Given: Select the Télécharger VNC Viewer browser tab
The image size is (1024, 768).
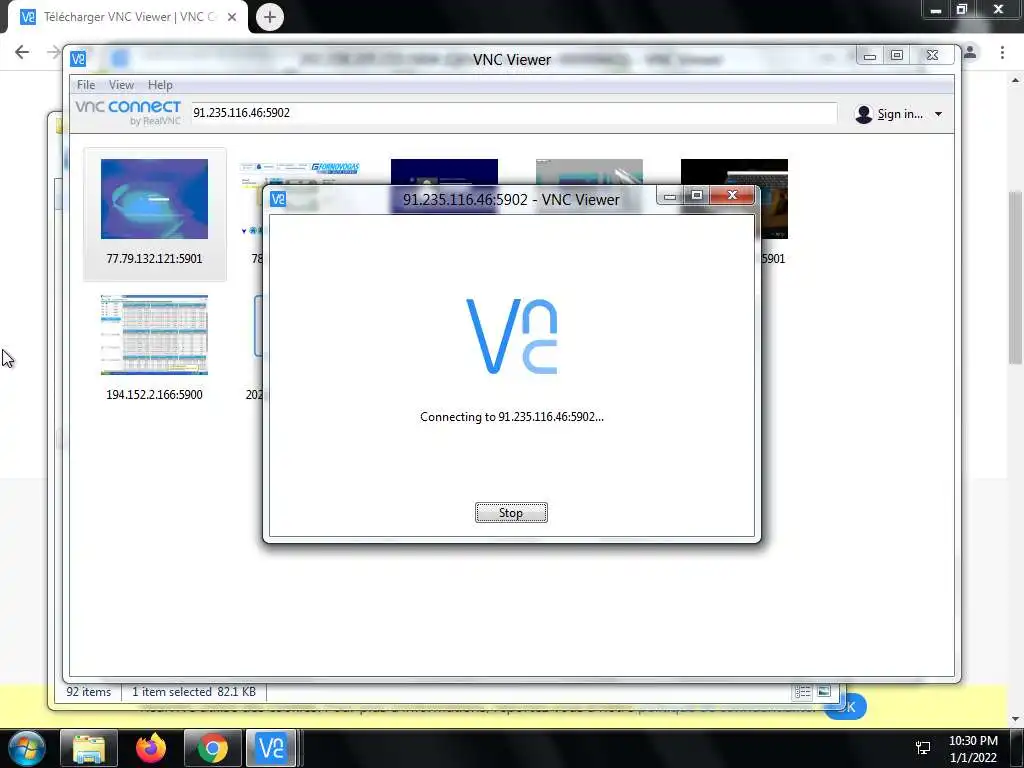Looking at the screenshot, I should [x=127, y=17].
